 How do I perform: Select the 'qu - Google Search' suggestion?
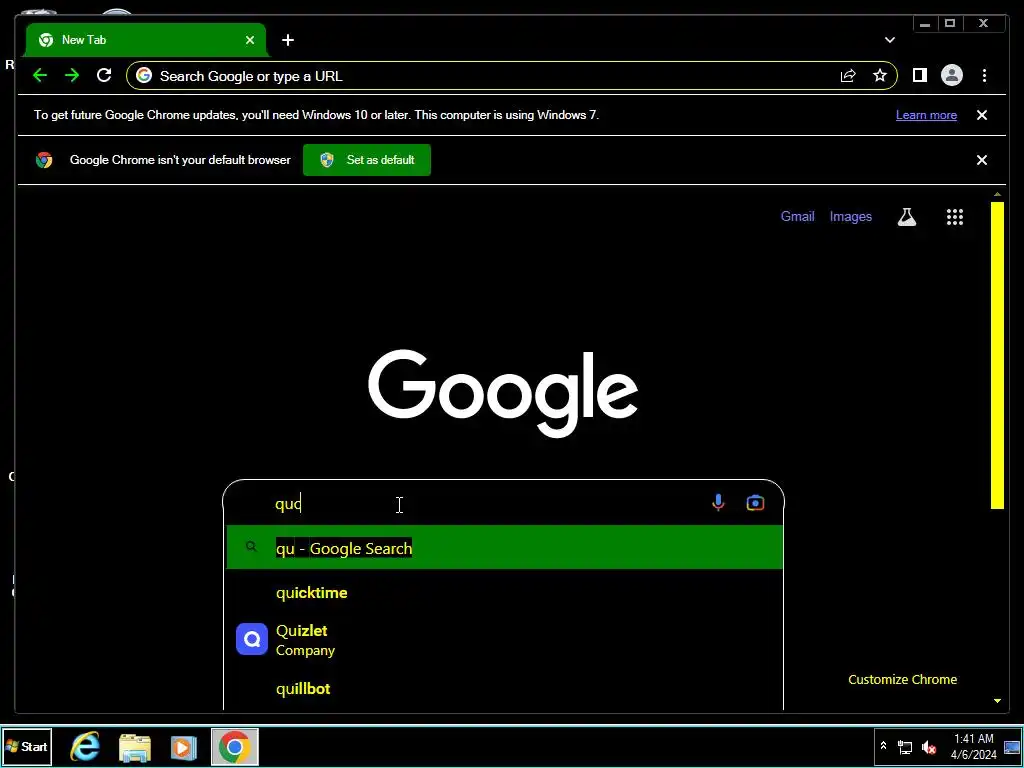[x=504, y=547]
